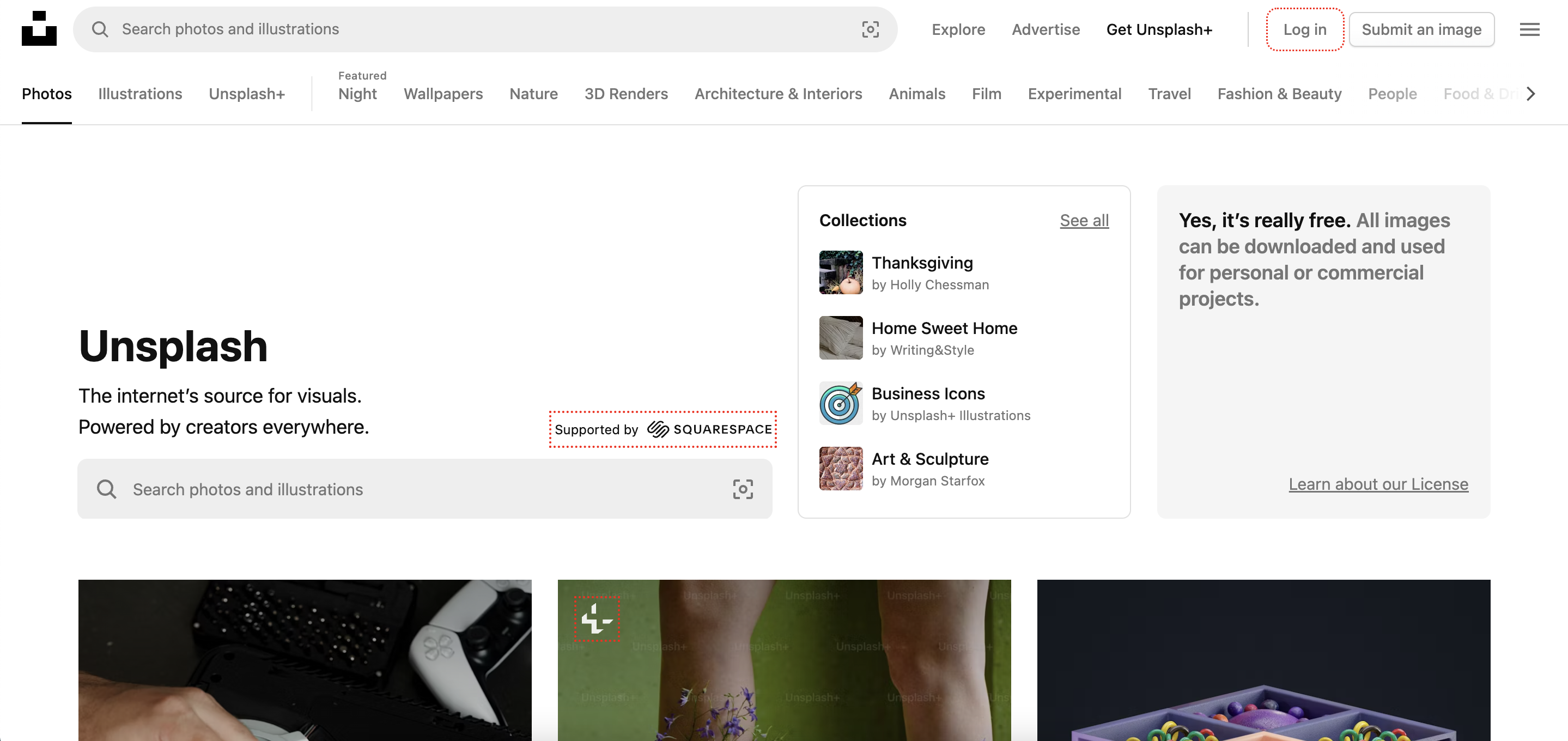The width and height of the screenshot is (1568, 741).
Task: Open the hamburger menu icon
Action: [x=1529, y=29]
